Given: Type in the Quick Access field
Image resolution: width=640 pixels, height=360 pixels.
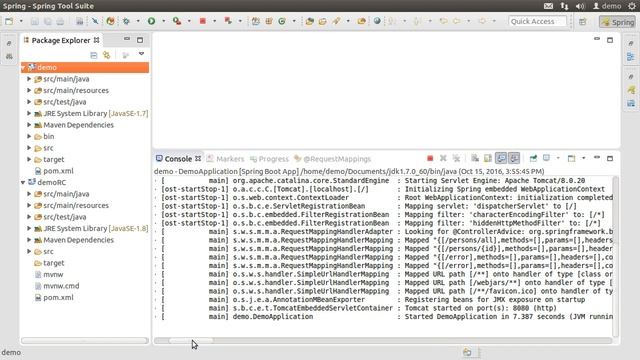Looking at the screenshot, I should [538, 21].
